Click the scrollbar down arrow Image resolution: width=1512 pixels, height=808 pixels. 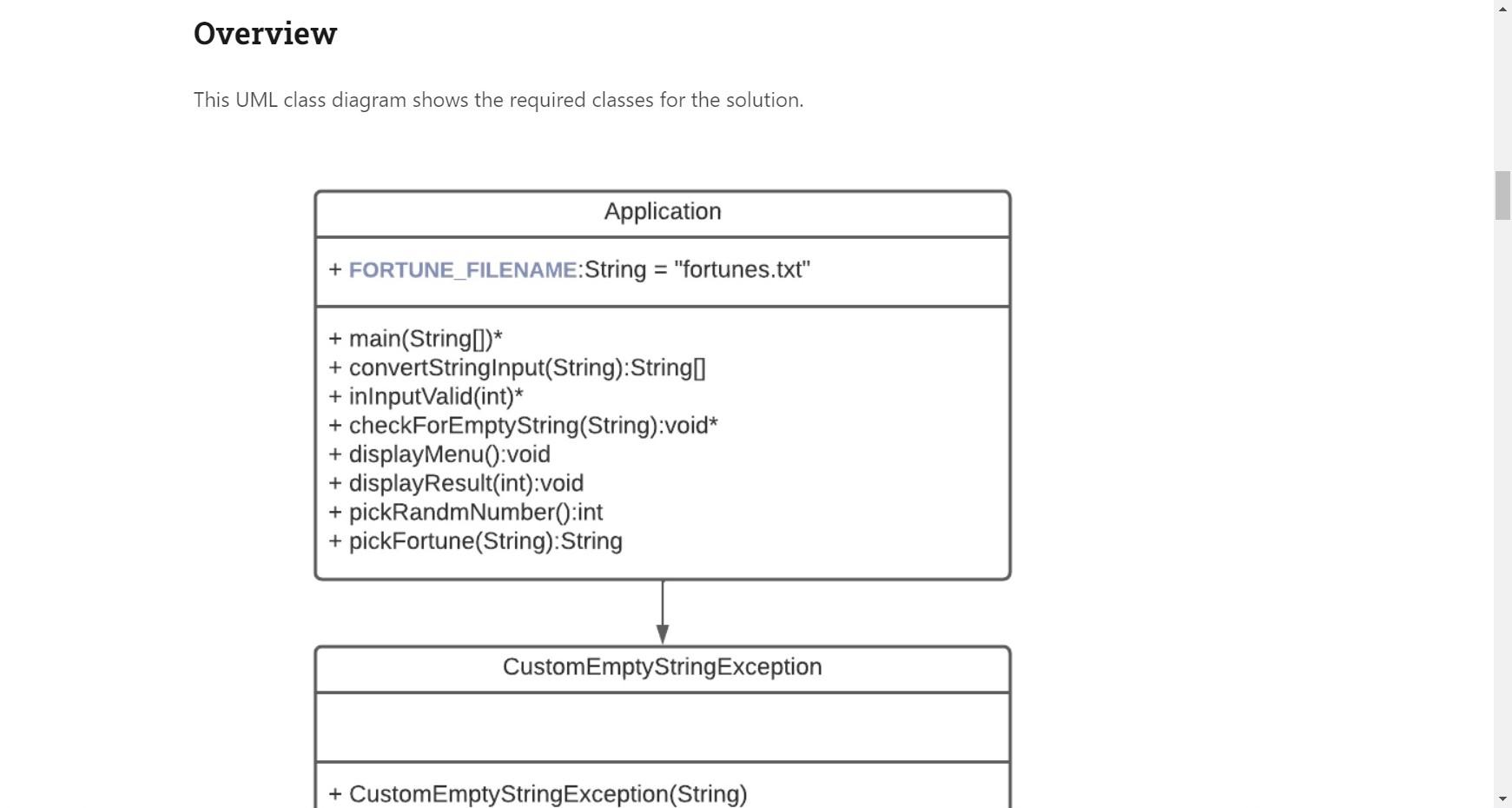tap(1502, 798)
